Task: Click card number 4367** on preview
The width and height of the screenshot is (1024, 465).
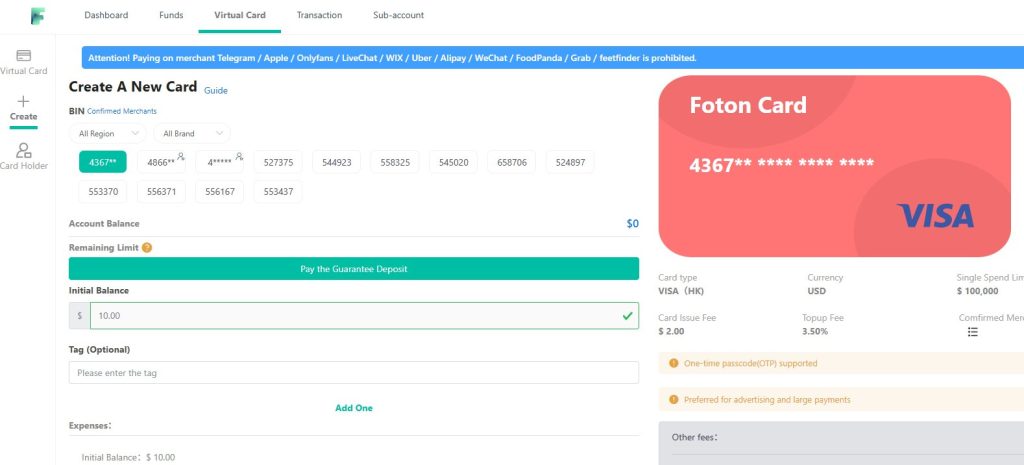Action: tap(782, 164)
